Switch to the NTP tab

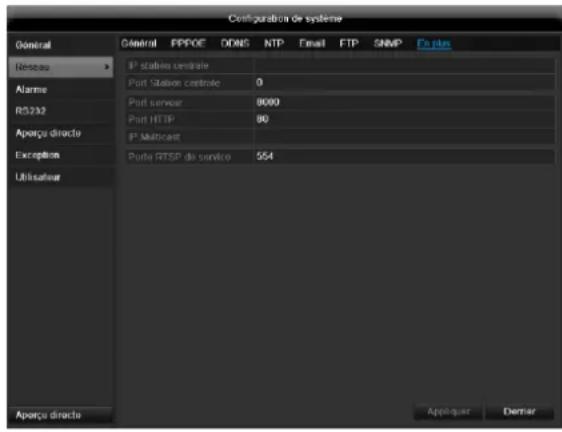[274, 43]
